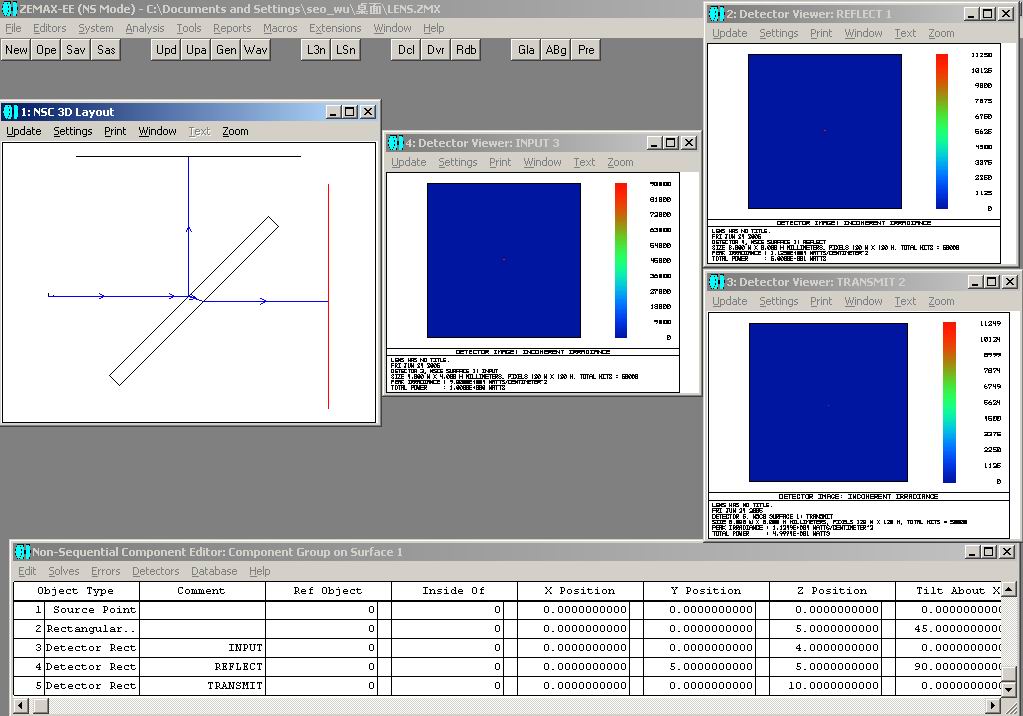Click the Y Position column header
Viewport: 1023px width, 716px height.
coord(707,591)
